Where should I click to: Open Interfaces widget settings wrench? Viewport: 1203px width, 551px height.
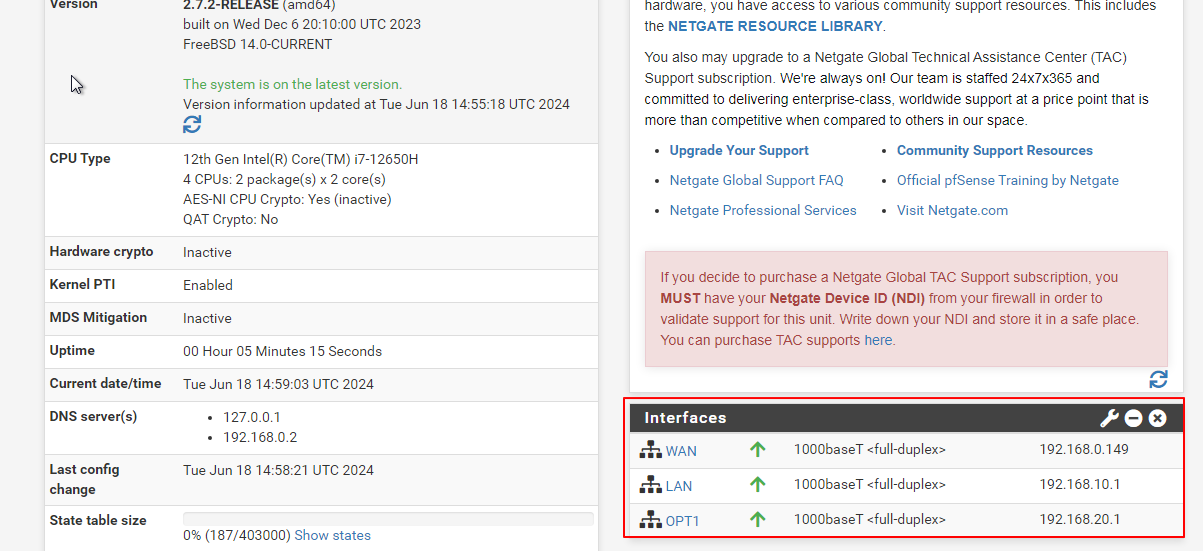point(1109,418)
